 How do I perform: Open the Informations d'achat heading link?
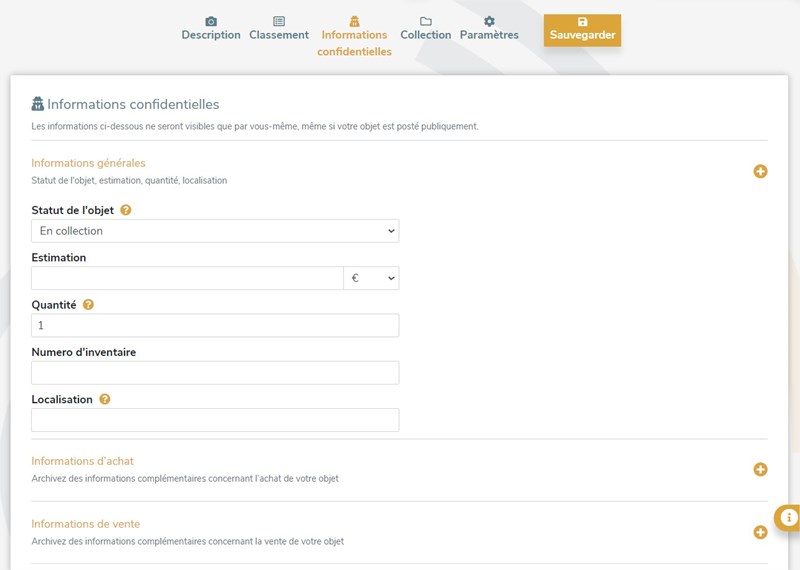[82, 461]
